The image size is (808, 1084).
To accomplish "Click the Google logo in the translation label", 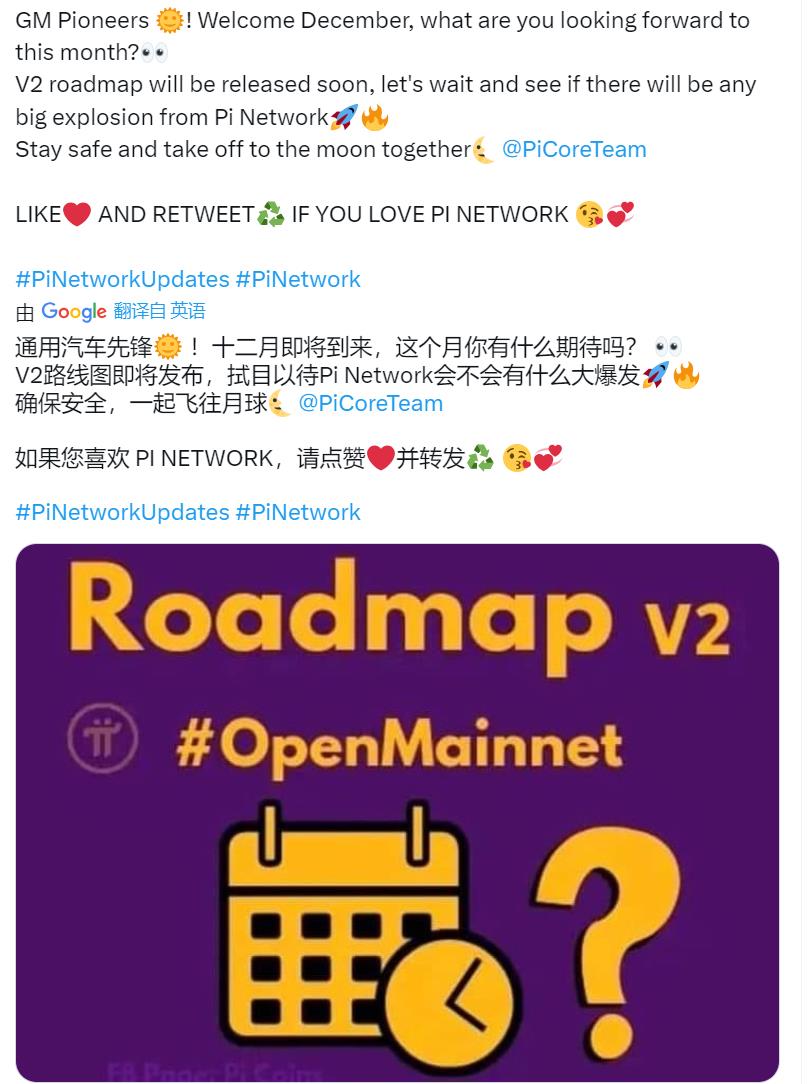I will pos(73,312).
